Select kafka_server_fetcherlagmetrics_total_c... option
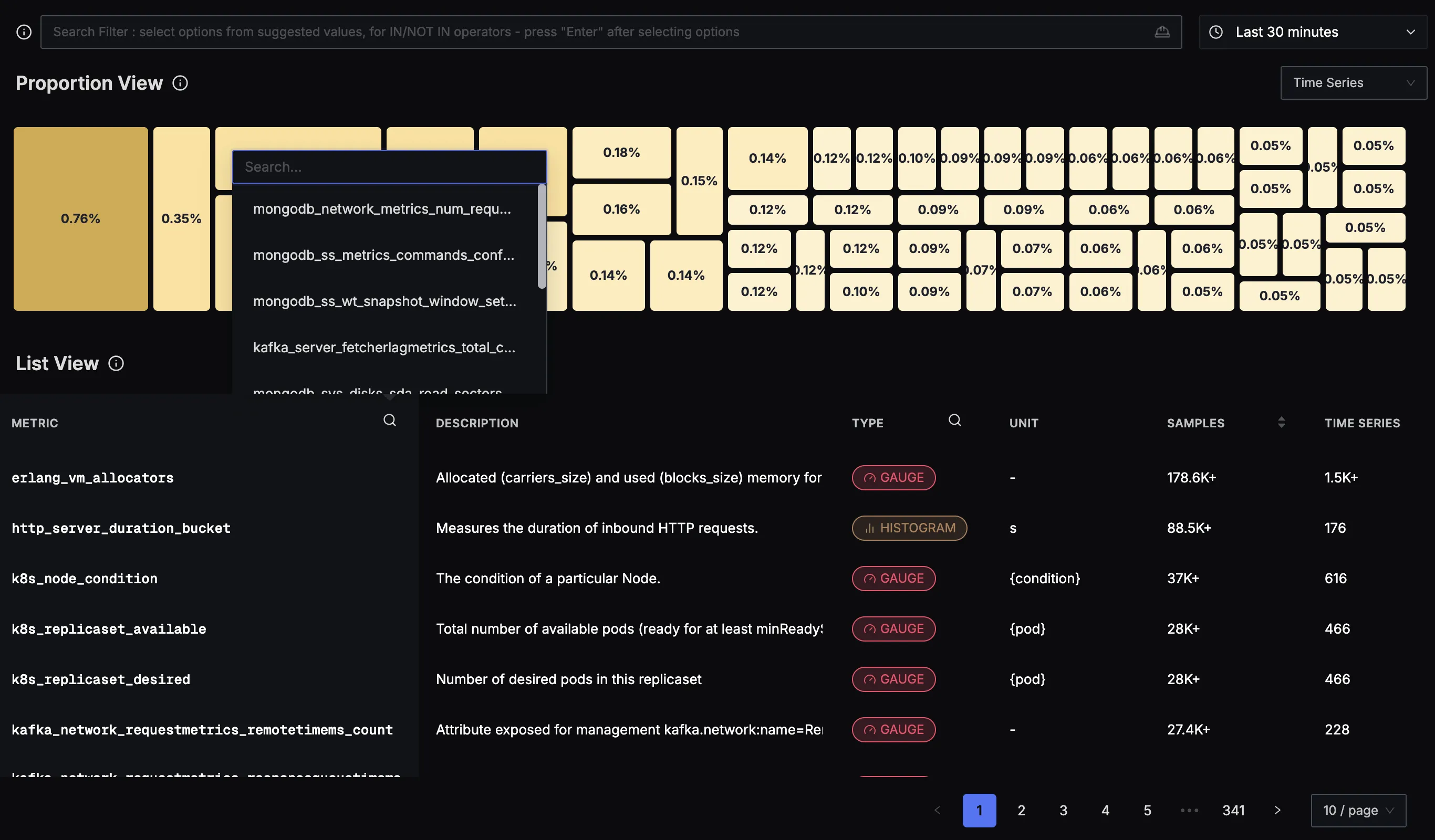This screenshot has height=840, width=1435. pos(384,347)
